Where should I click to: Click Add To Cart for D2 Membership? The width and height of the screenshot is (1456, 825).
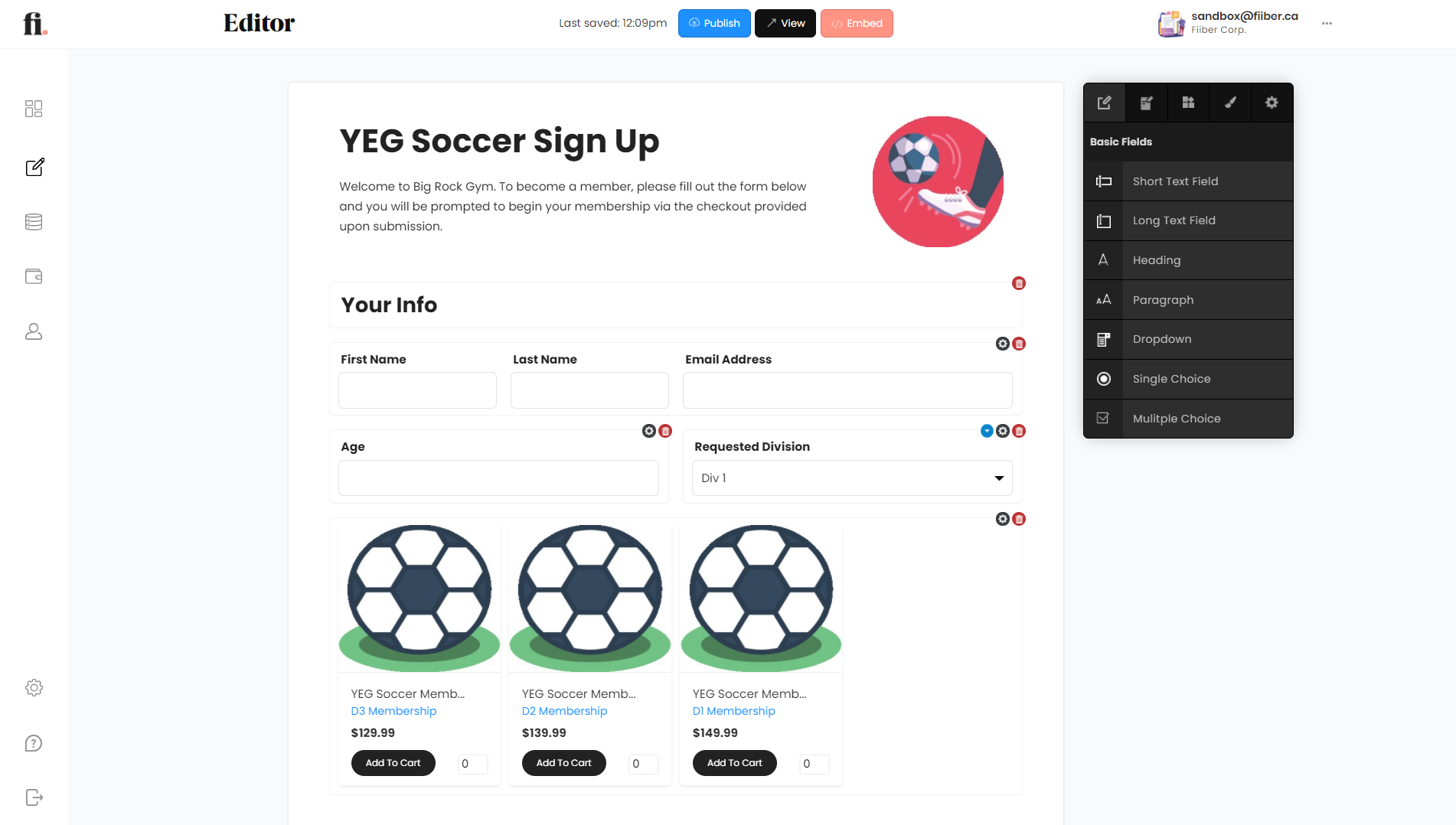563,763
